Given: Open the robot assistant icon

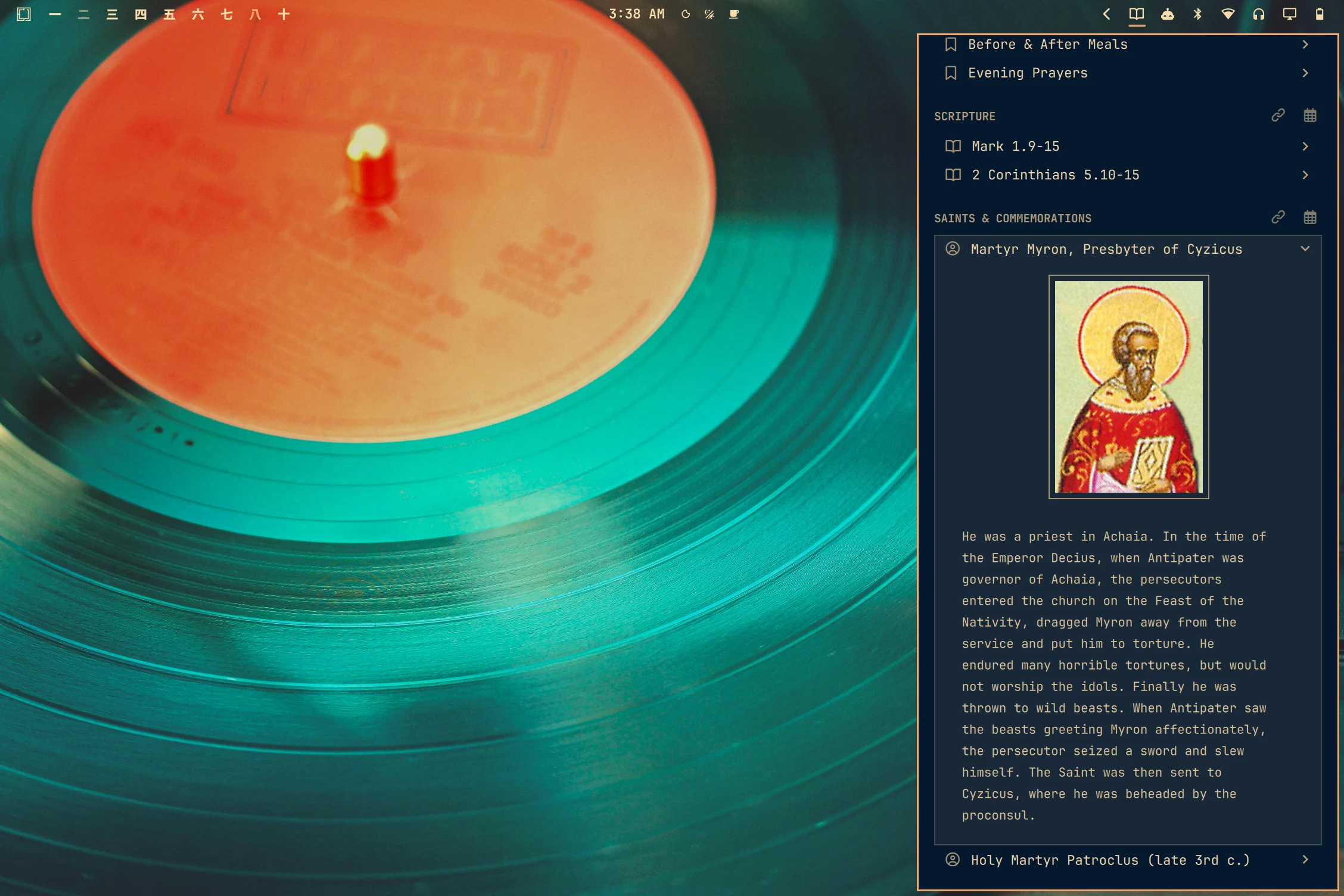Looking at the screenshot, I should (1168, 14).
